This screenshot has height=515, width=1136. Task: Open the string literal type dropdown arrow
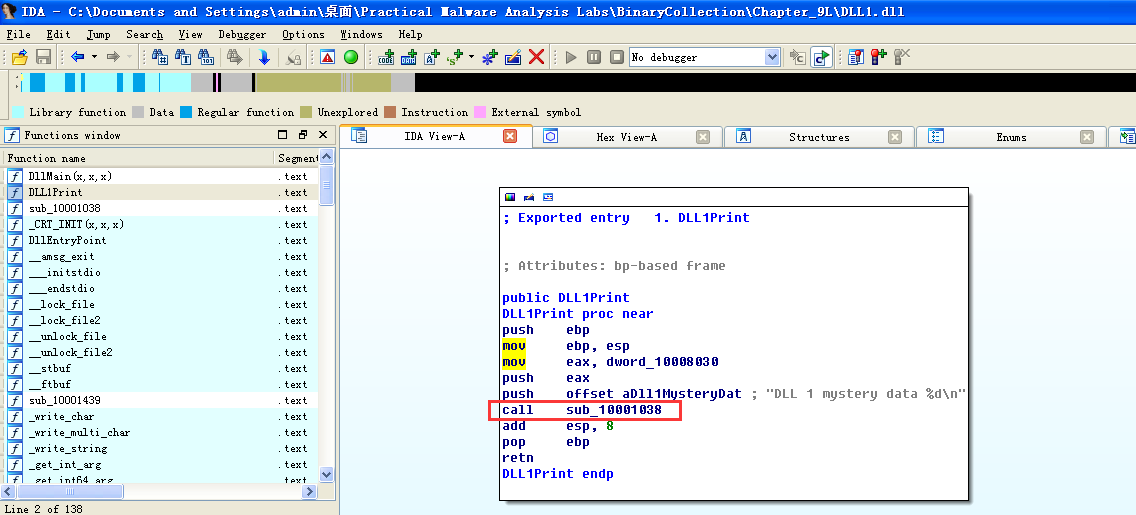tap(472, 56)
